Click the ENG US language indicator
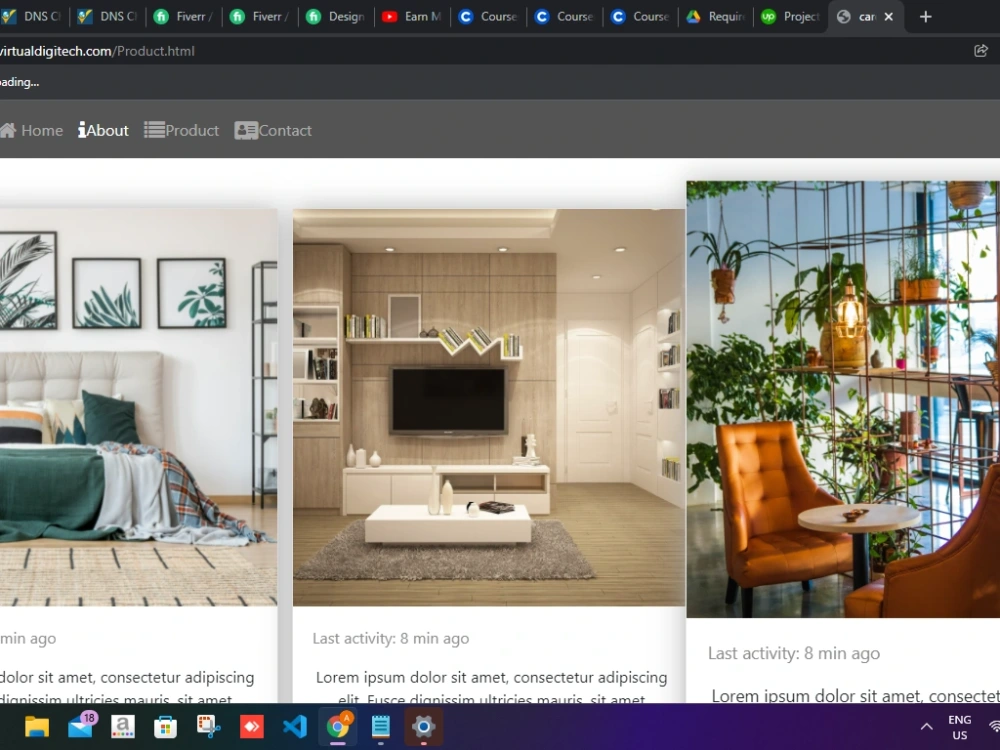This screenshot has height=750, width=1000. click(x=959, y=727)
